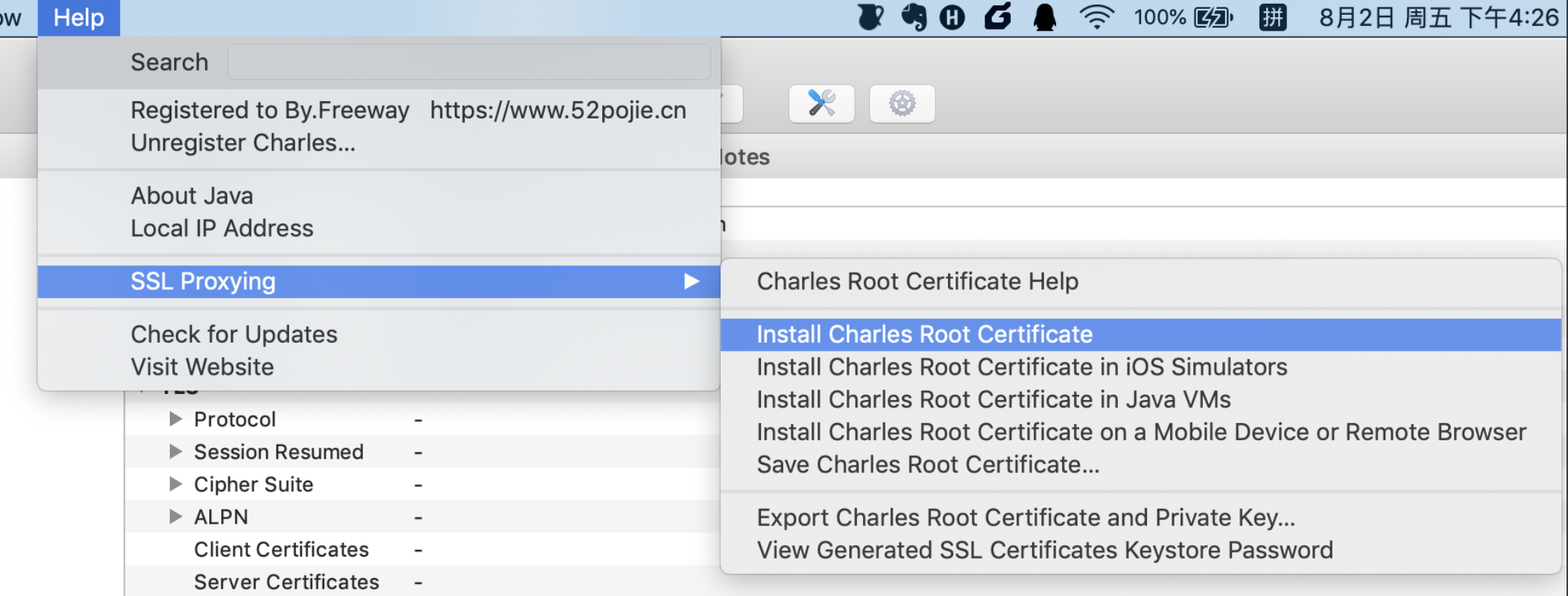Image resolution: width=1568 pixels, height=596 pixels.
Task: Export Charles Root Certificate and Private Key…
Action: coord(1140,518)
